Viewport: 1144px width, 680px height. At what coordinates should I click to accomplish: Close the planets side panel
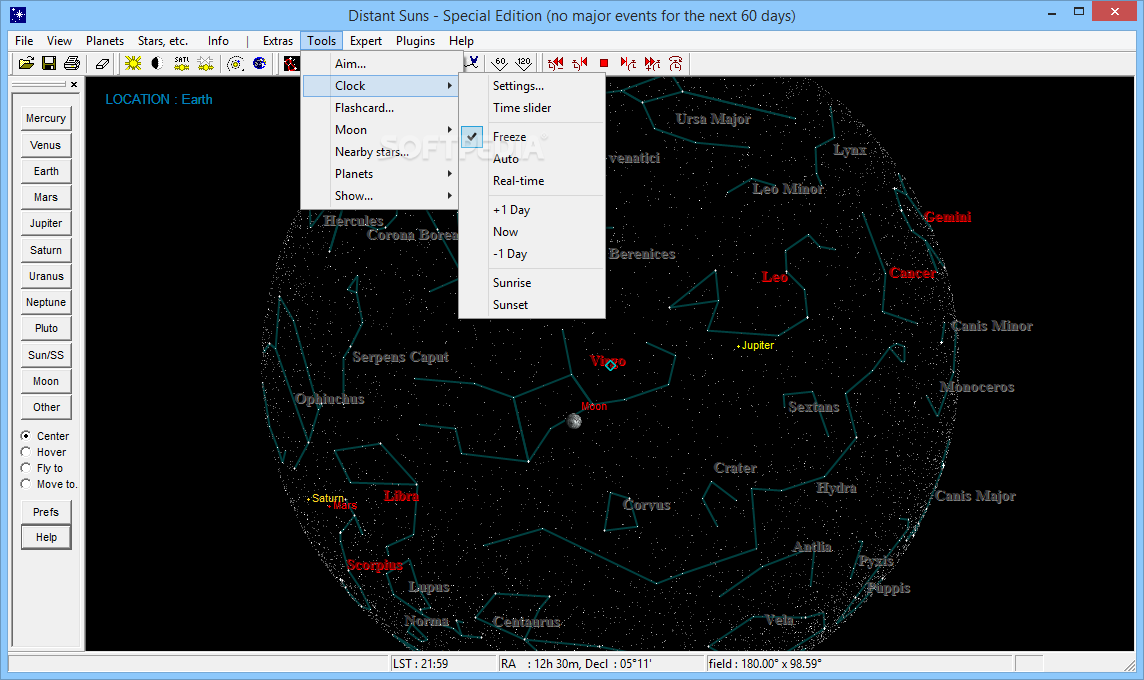74,85
